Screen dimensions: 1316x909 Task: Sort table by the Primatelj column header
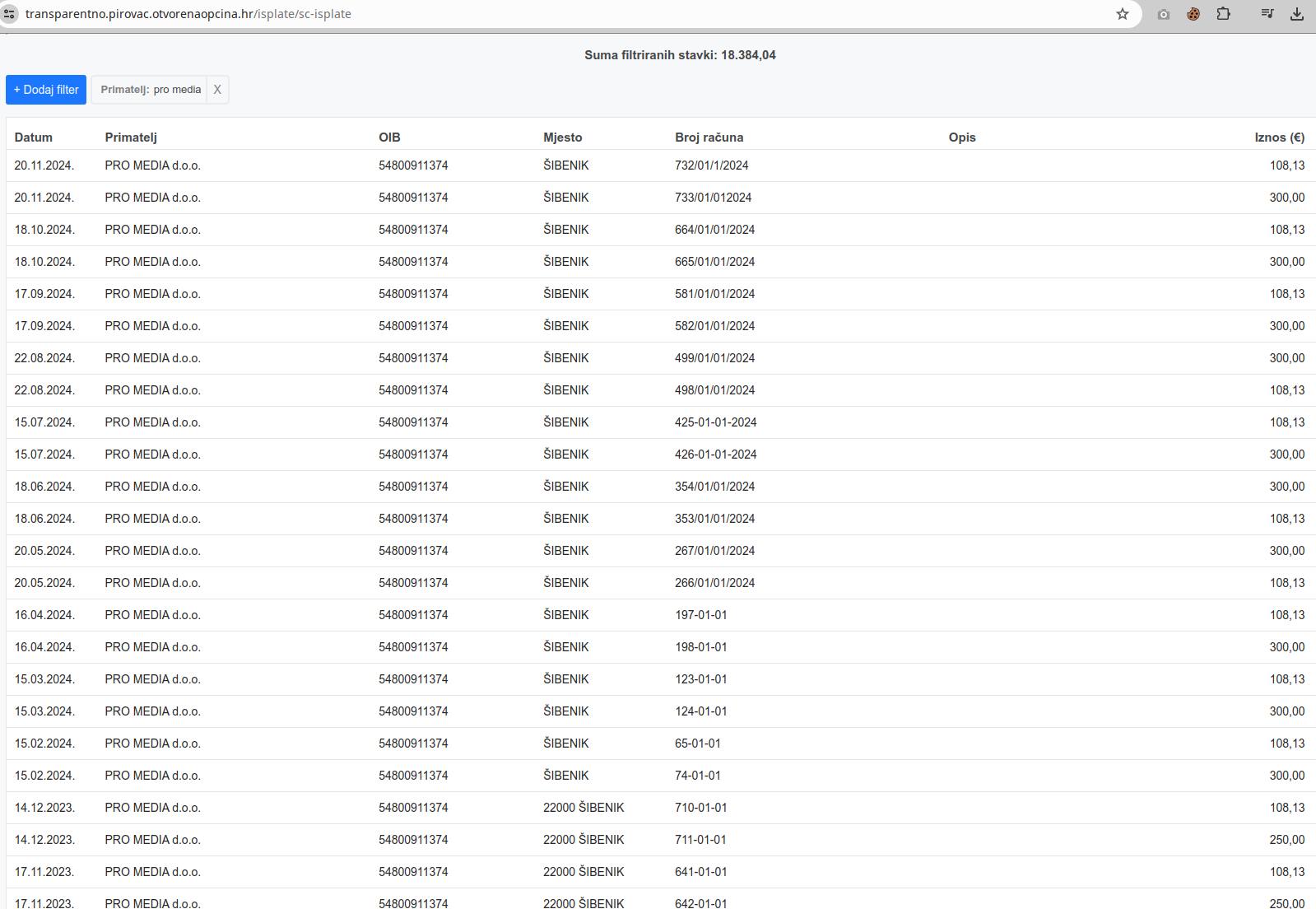[131, 138]
